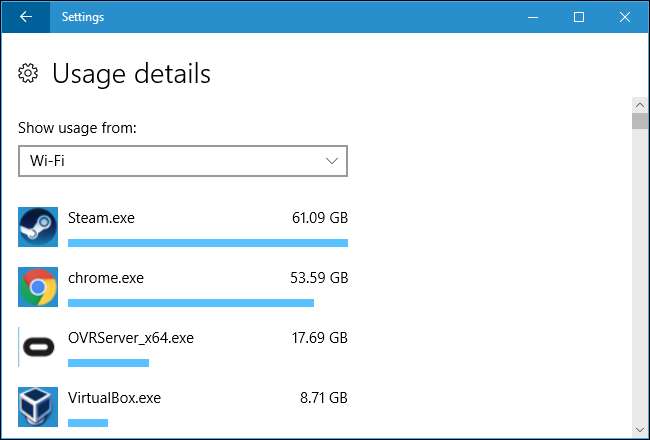Click the 61.09 GB usage value
Viewport: 650px width, 440px height.
pos(319,218)
